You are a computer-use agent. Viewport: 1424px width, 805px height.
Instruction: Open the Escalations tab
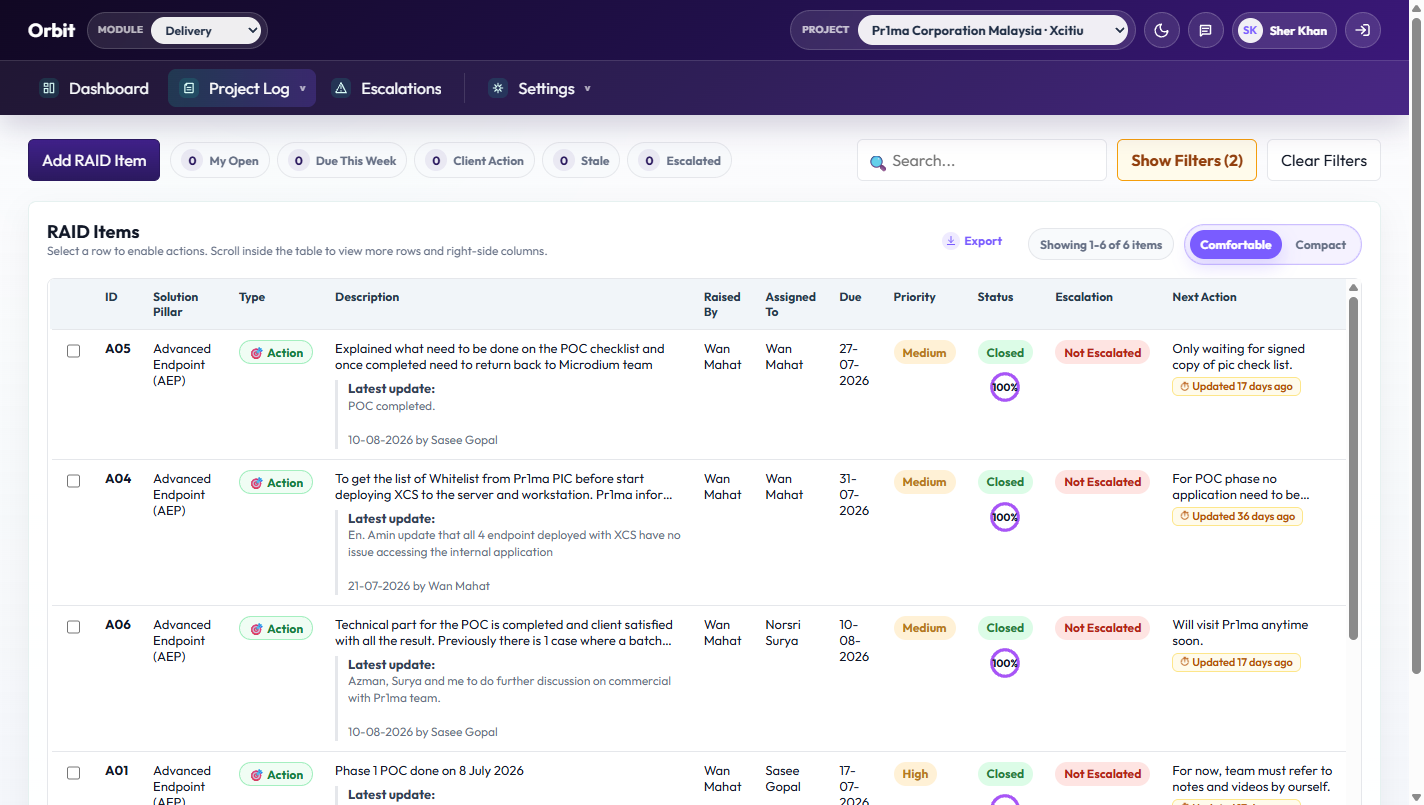(x=386, y=88)
